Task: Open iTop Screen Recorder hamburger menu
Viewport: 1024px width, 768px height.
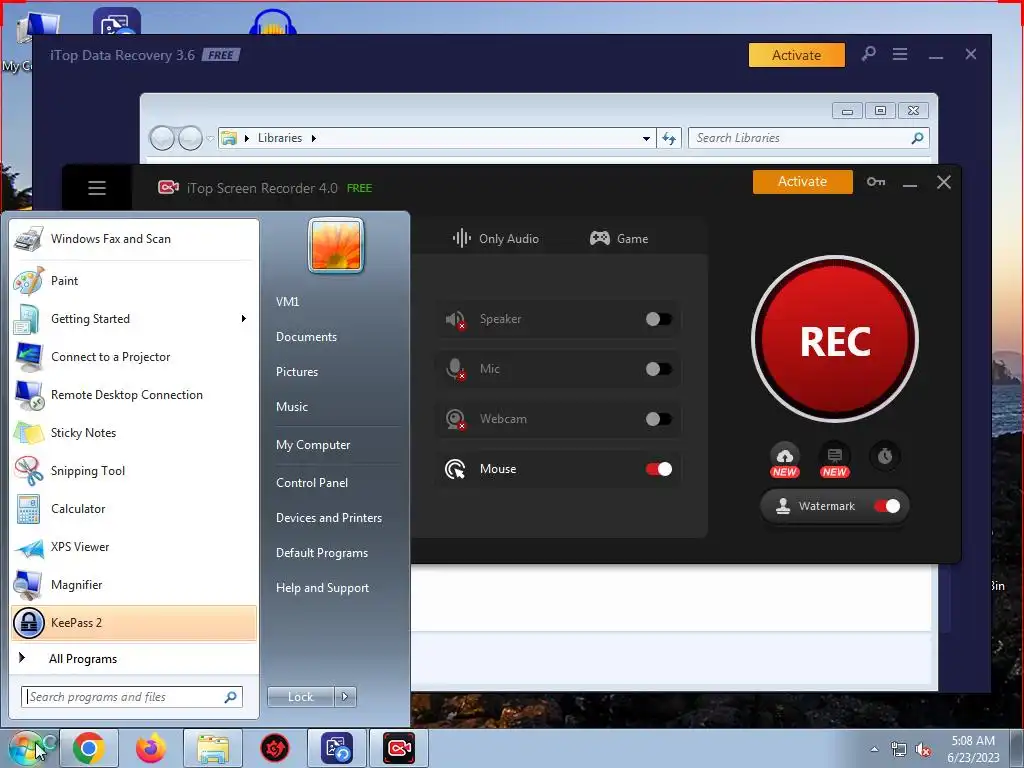Action: 97,188
